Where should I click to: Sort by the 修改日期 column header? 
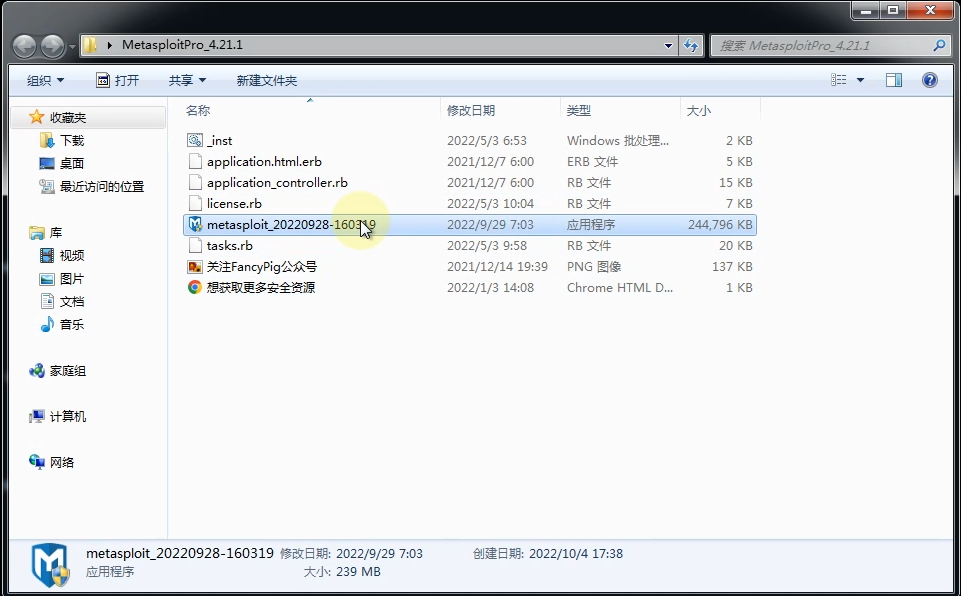[471, 110]
